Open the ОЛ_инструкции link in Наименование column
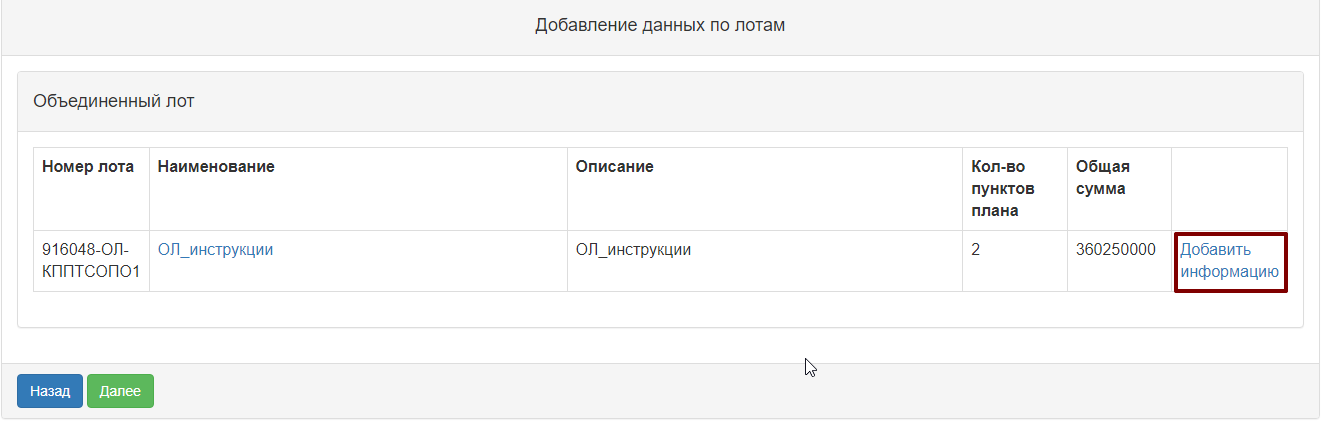 click(x=215, y=250)
